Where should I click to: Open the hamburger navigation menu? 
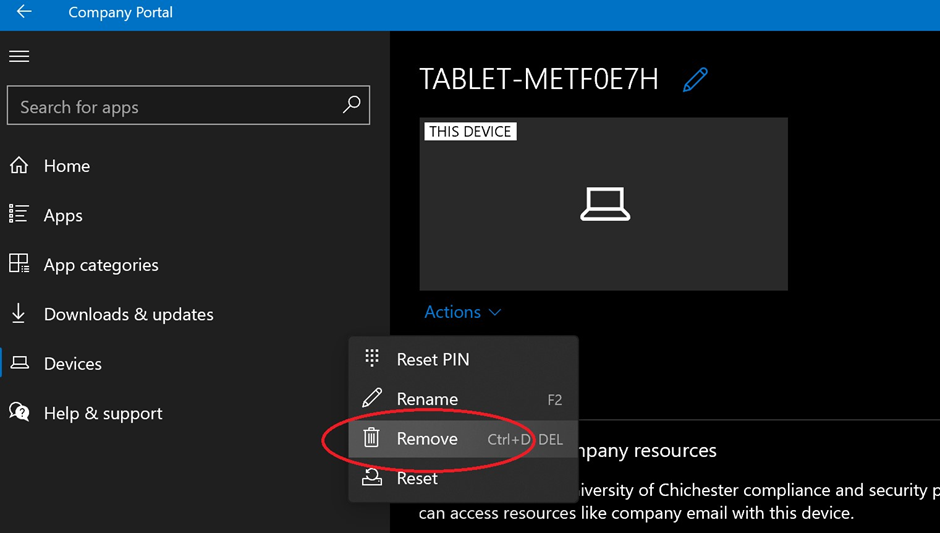coord(19,56)
